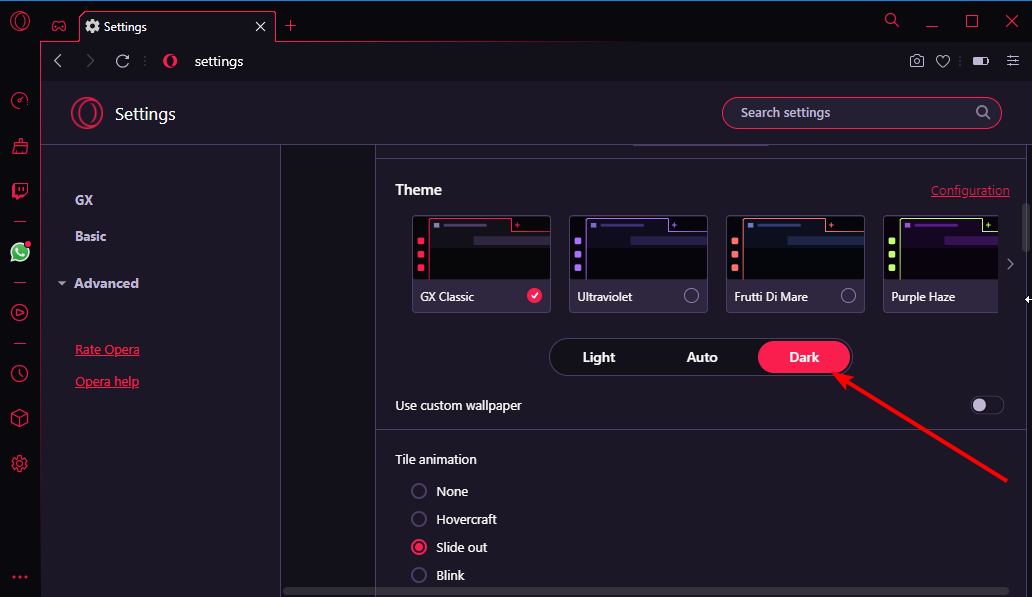Open Easy Setup sliders icon
The image size is (1032, 597).
1013,61
